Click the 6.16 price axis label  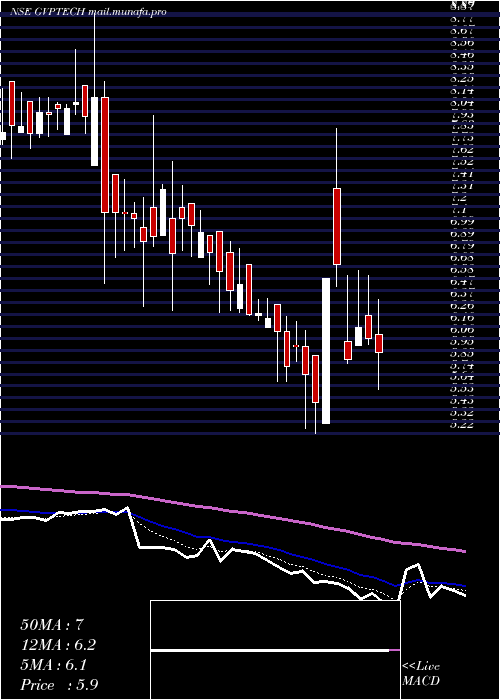pyautogui.click(x=462, y=318)
